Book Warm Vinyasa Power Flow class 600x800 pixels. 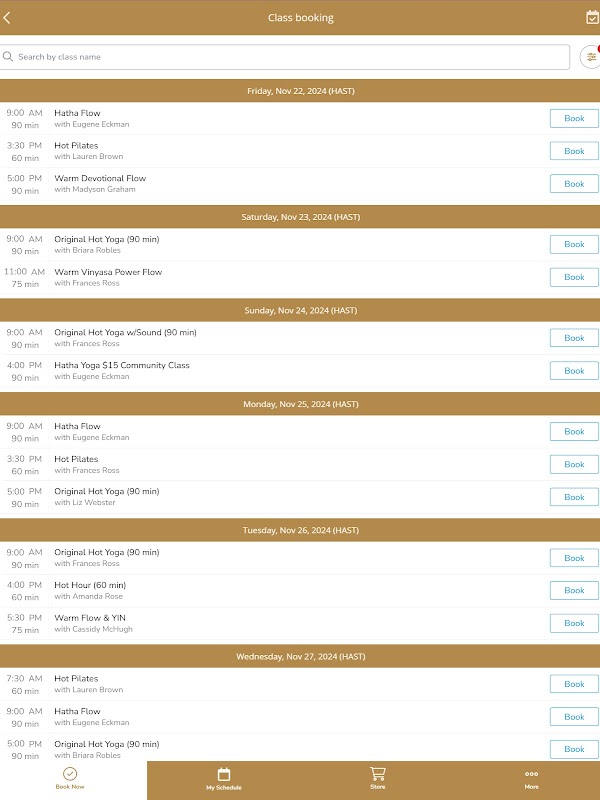[x=574, y=277]
